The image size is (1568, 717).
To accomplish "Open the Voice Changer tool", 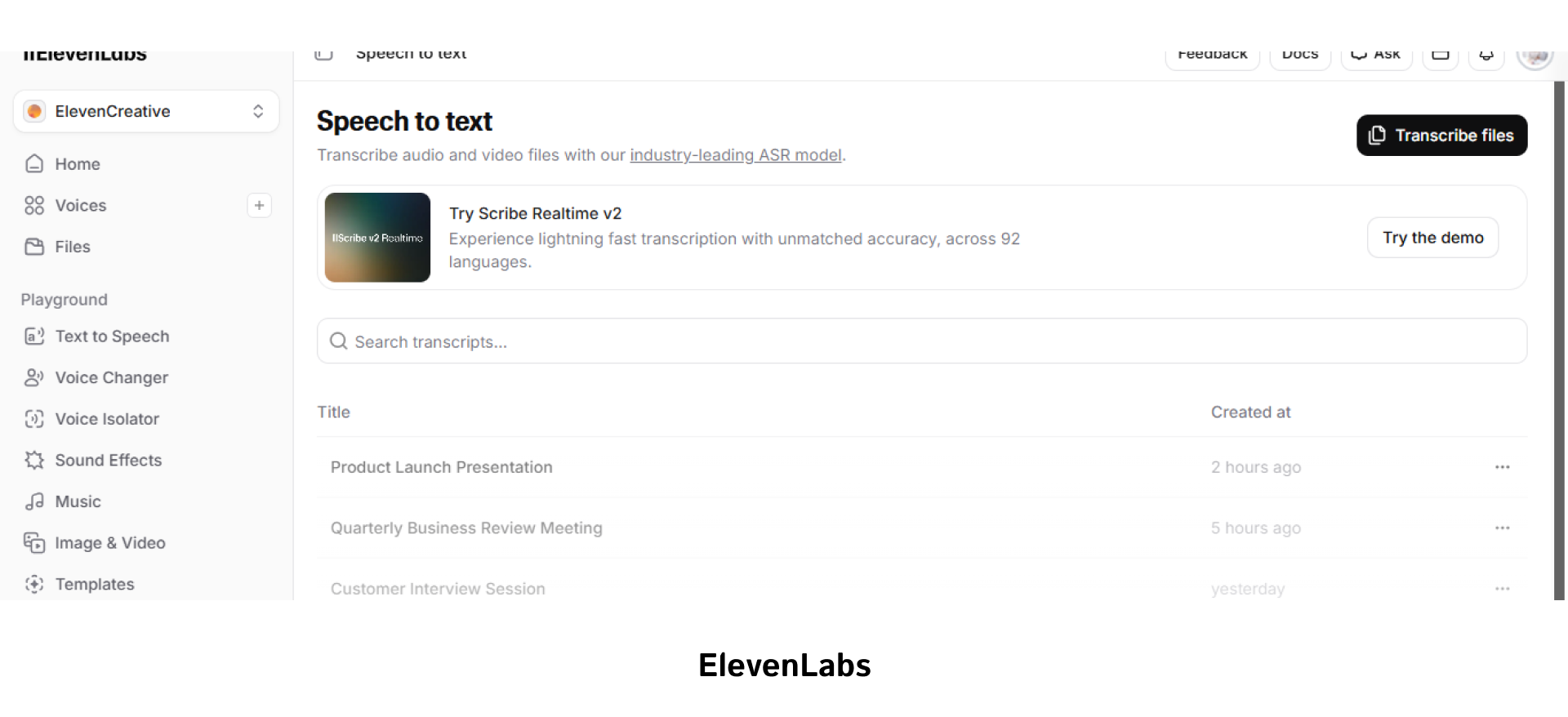I will [x=109, y=377].
